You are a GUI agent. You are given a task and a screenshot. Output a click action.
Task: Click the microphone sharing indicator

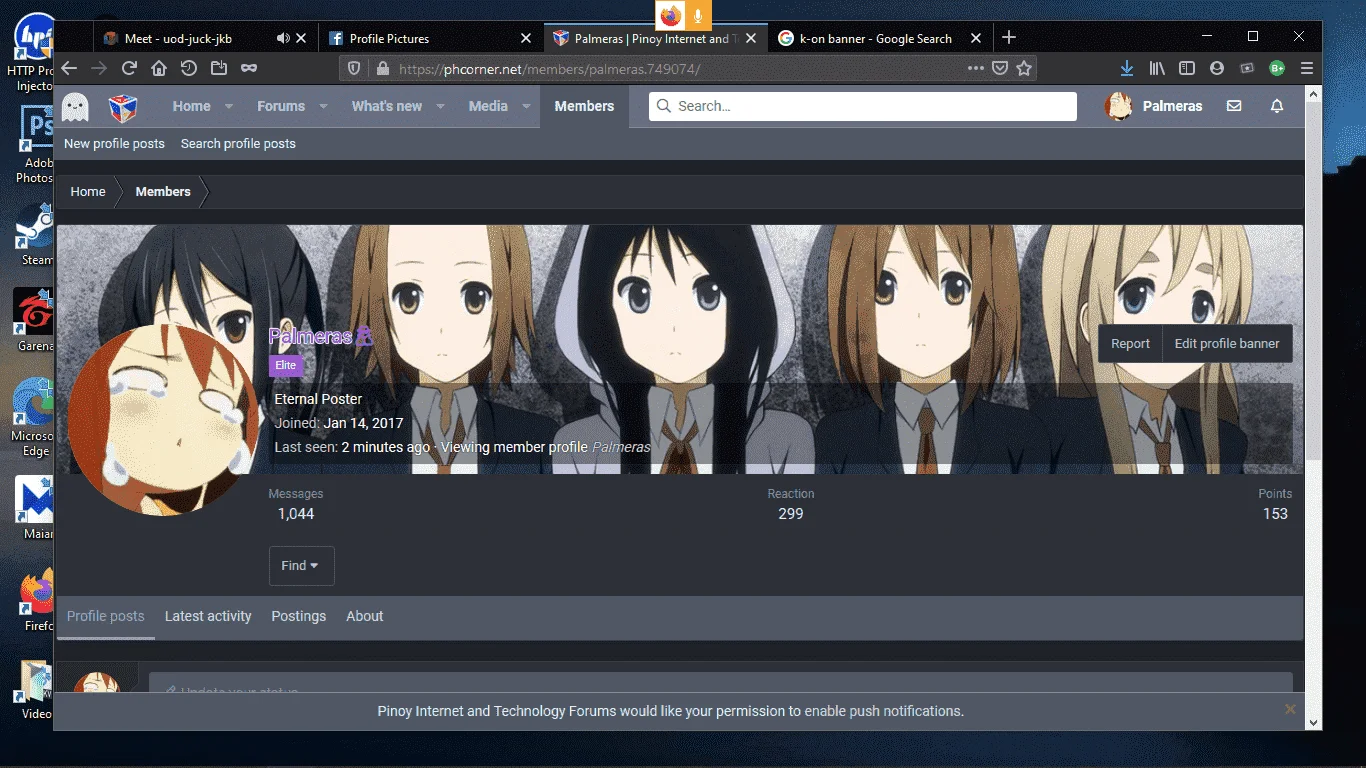(x=698, y=15)
